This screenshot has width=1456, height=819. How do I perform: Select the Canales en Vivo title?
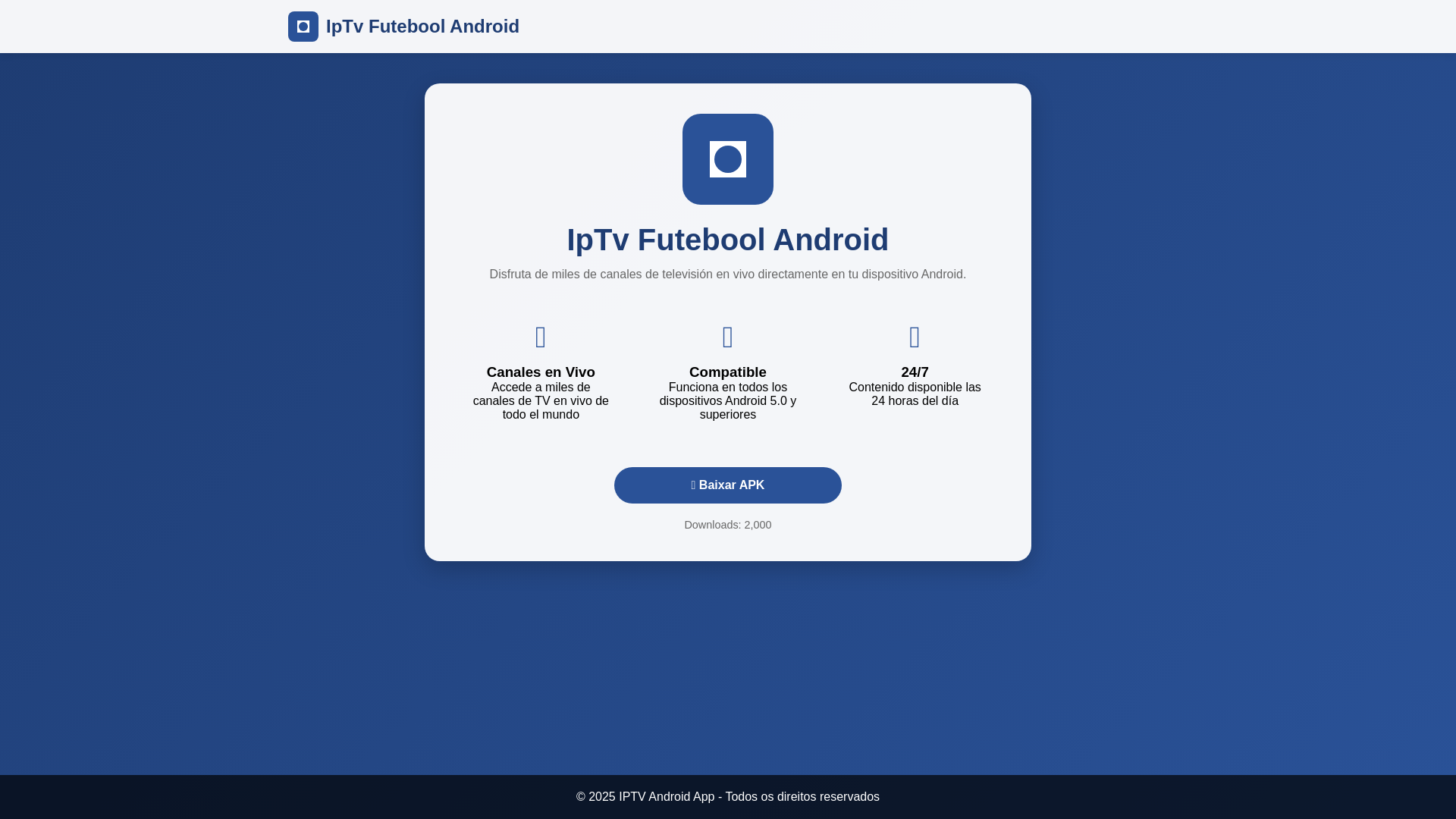point(541,372)
